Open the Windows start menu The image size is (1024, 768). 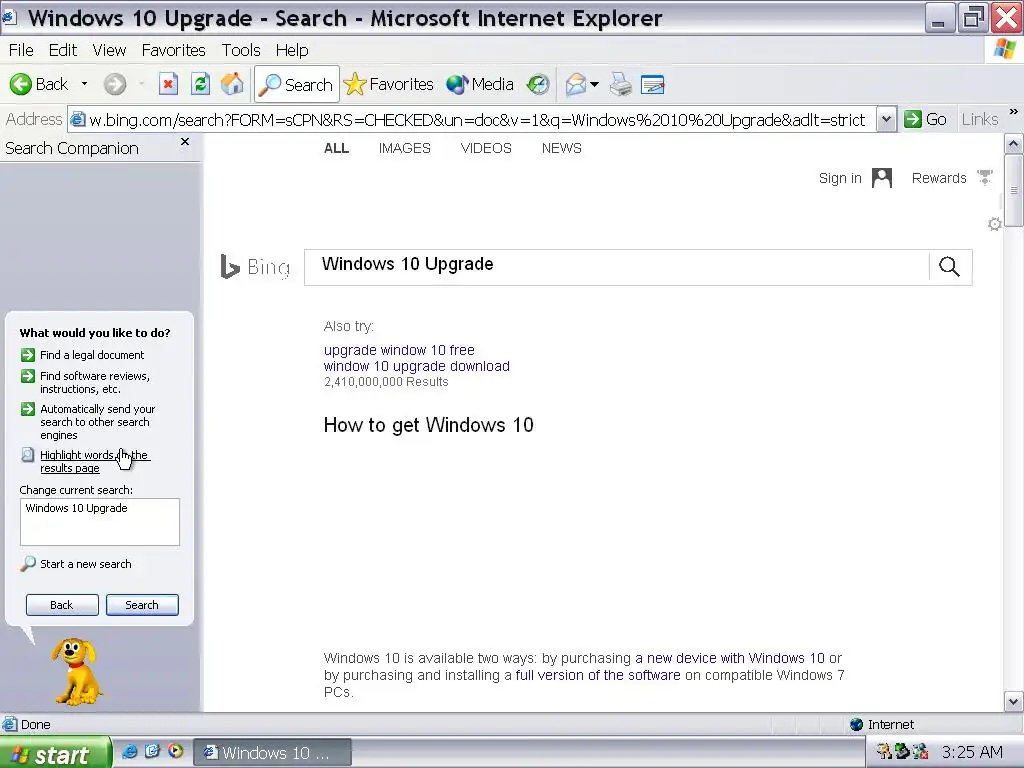(55, 753)
